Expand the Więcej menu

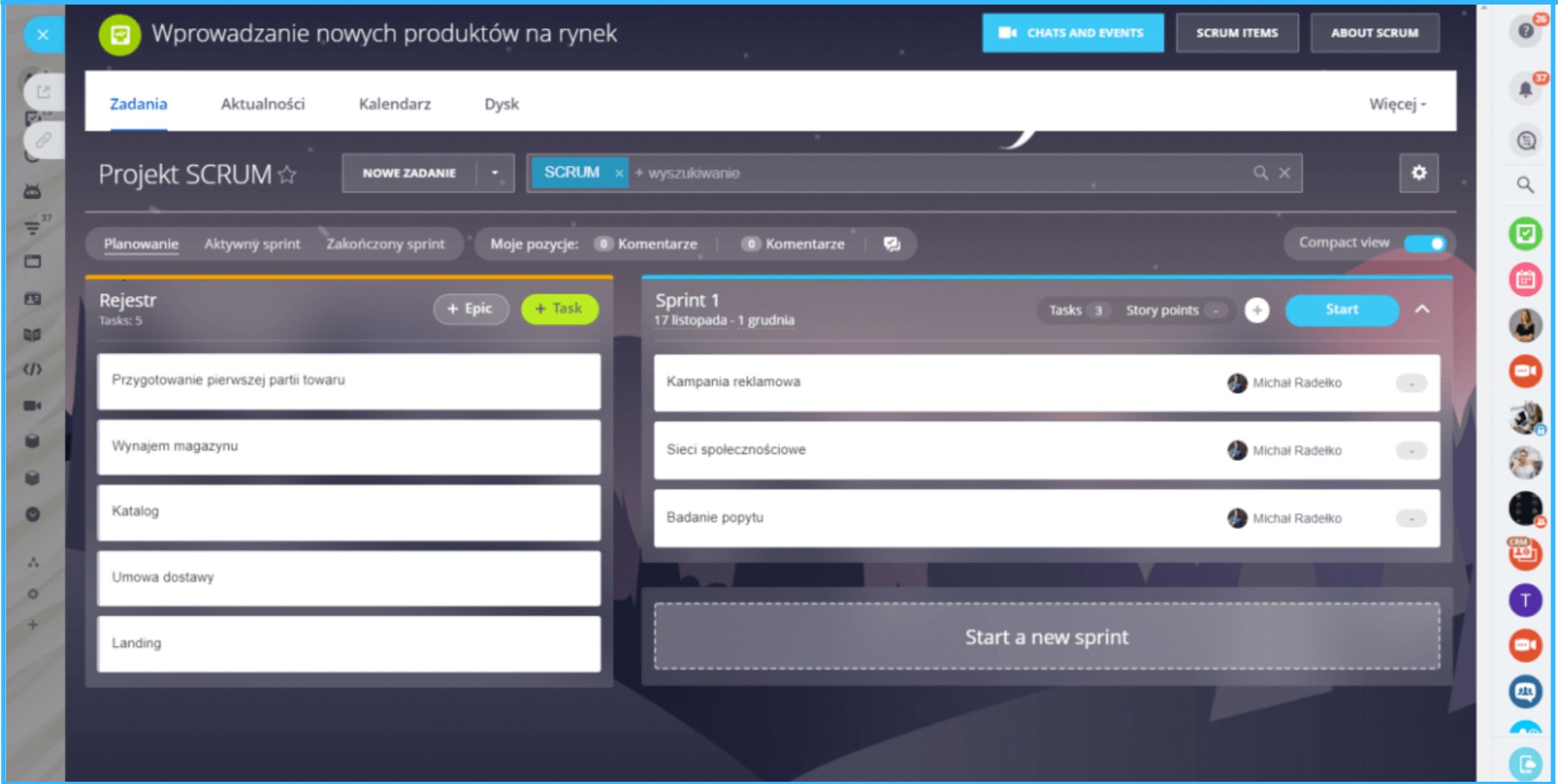1397,104
